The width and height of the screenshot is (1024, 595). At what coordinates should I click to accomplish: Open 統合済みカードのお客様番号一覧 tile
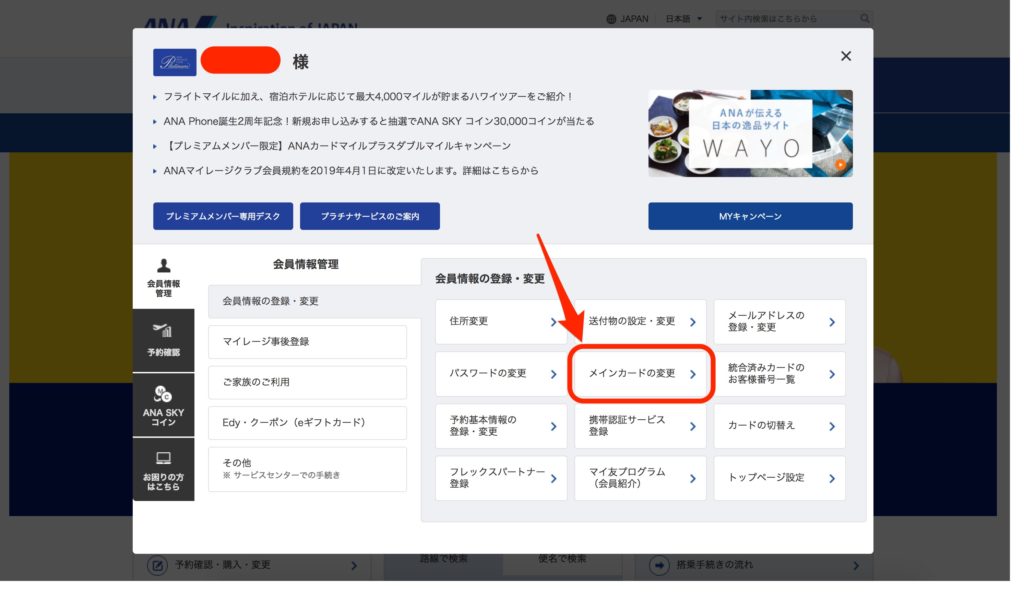(779, 374)
